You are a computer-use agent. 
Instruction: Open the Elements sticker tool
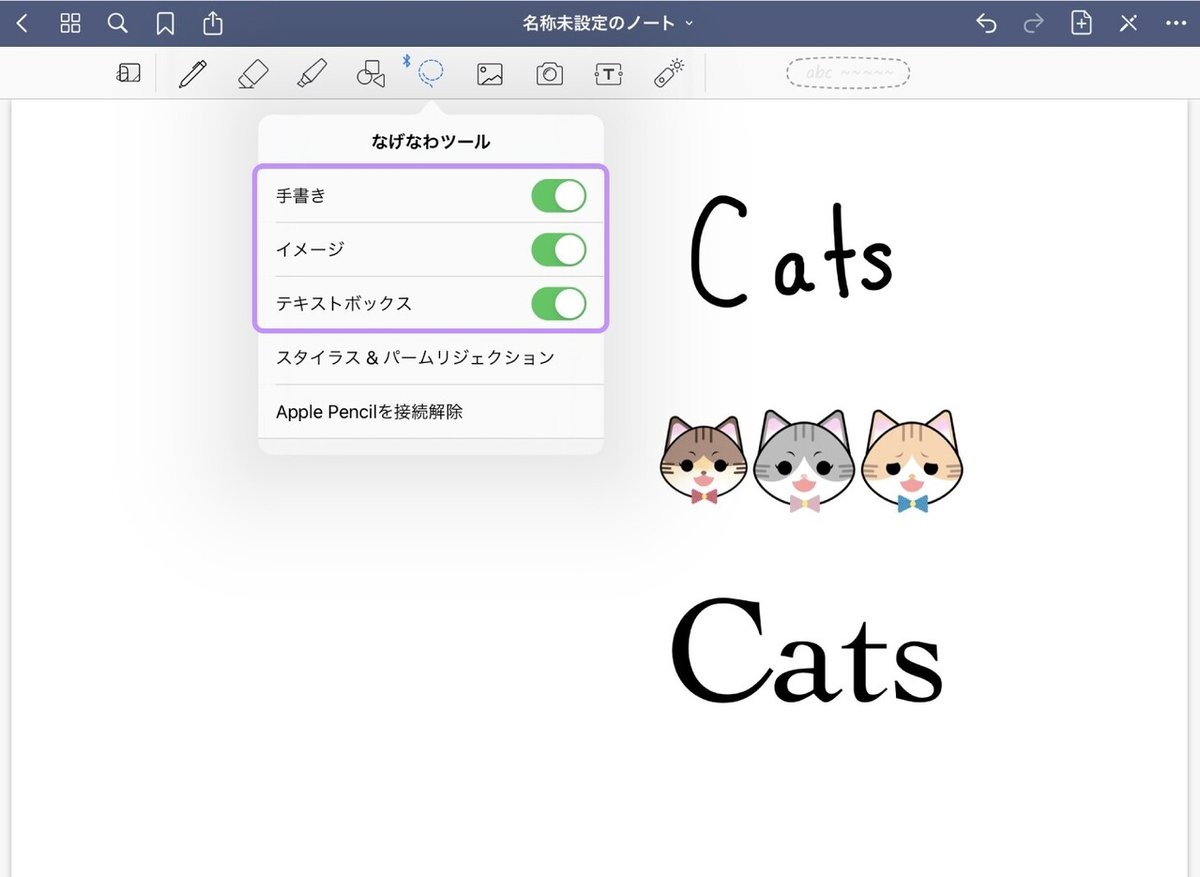coord(668,72)
